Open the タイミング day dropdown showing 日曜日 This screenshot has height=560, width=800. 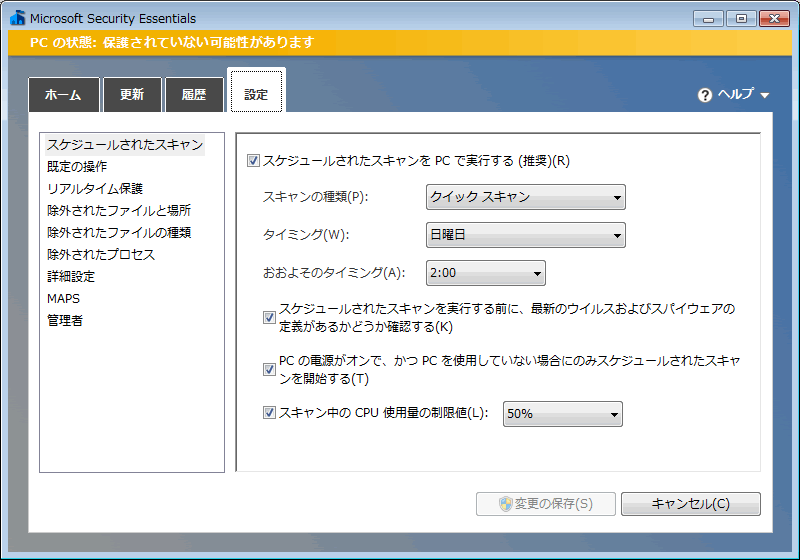click(526, 235)
